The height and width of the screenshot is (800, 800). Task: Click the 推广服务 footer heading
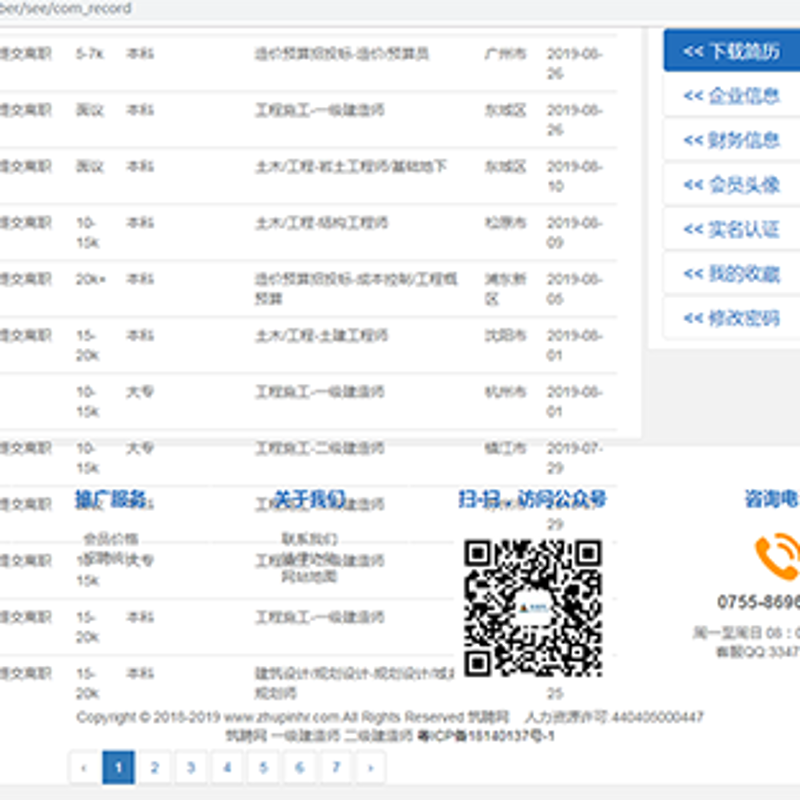[111, 499]
